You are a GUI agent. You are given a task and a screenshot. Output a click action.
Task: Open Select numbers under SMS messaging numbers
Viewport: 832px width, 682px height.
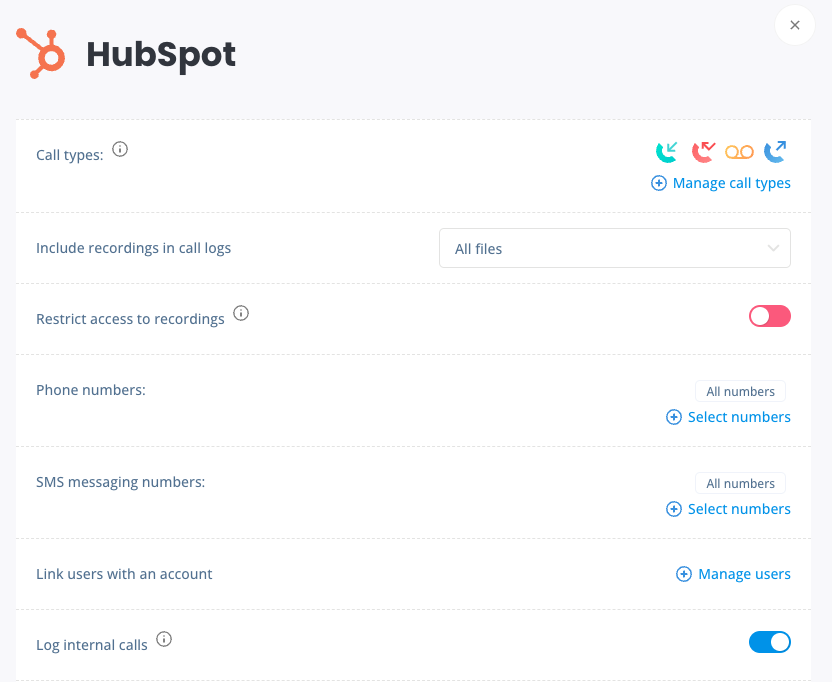729,509
